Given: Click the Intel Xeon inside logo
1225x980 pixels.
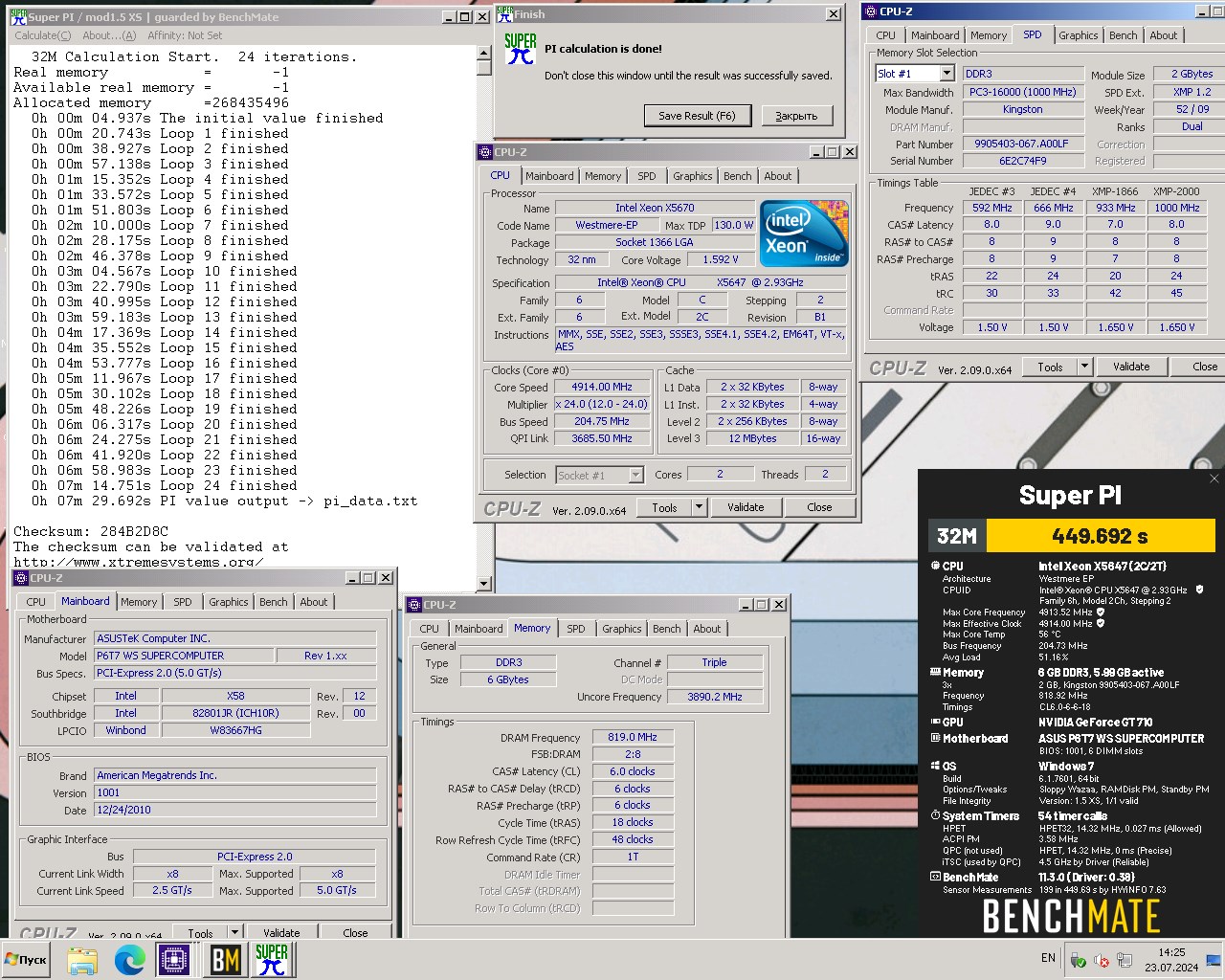Looking at the screenshot, I should (804, 234).
